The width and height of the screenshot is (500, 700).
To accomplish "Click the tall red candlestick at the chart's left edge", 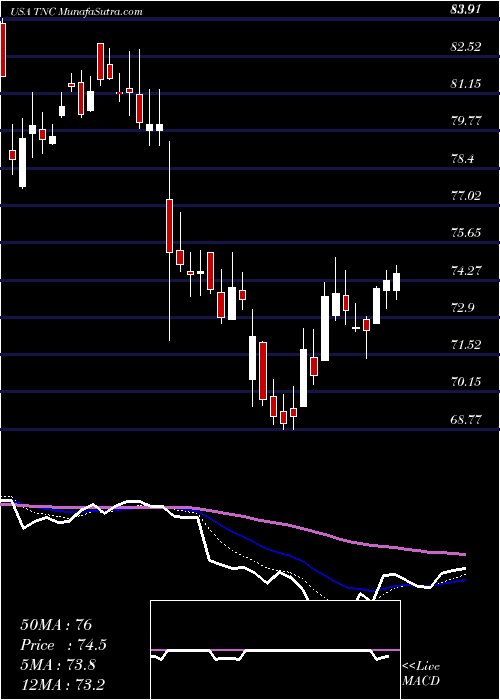I will point(3,50).
